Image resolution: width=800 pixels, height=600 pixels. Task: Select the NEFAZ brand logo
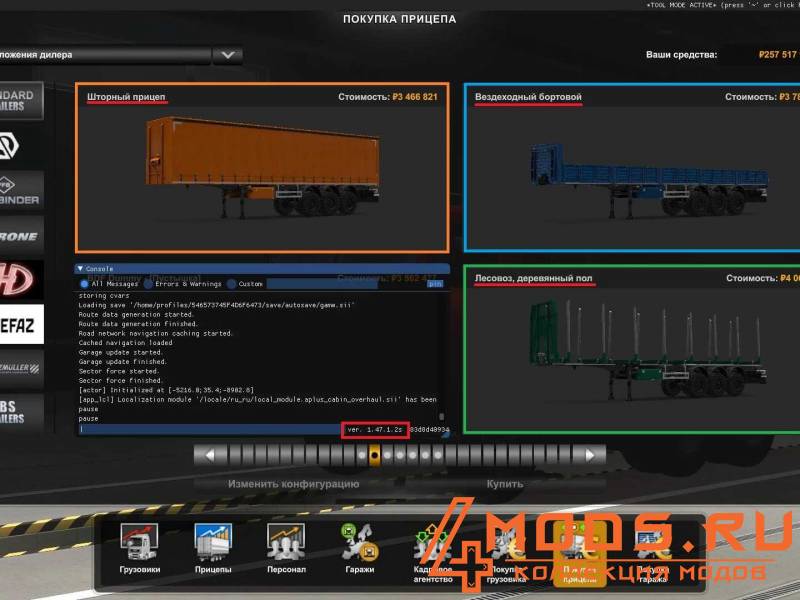(x=20, y=324)
